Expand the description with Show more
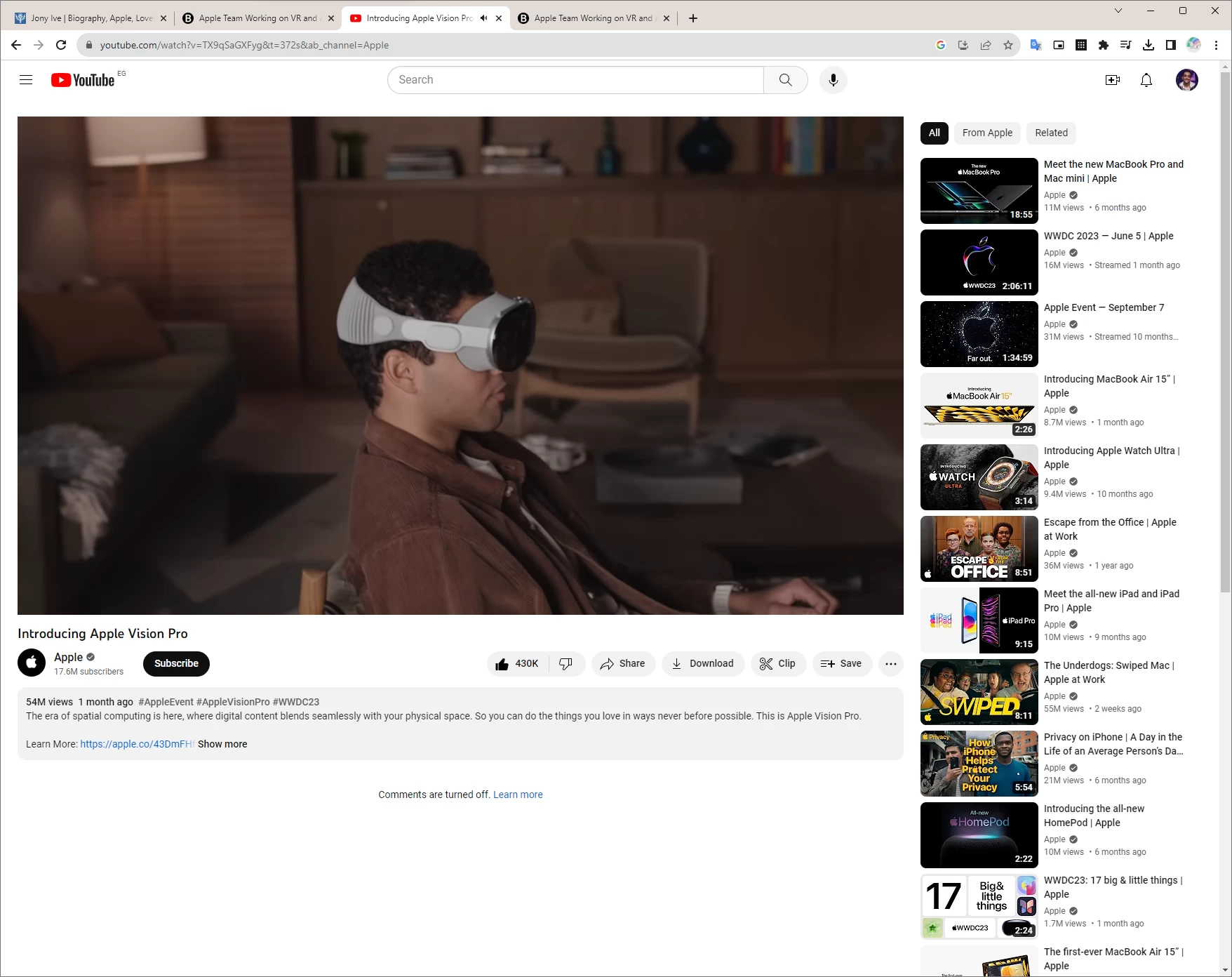Screen dimensions: 1232x977 [222, 744]
